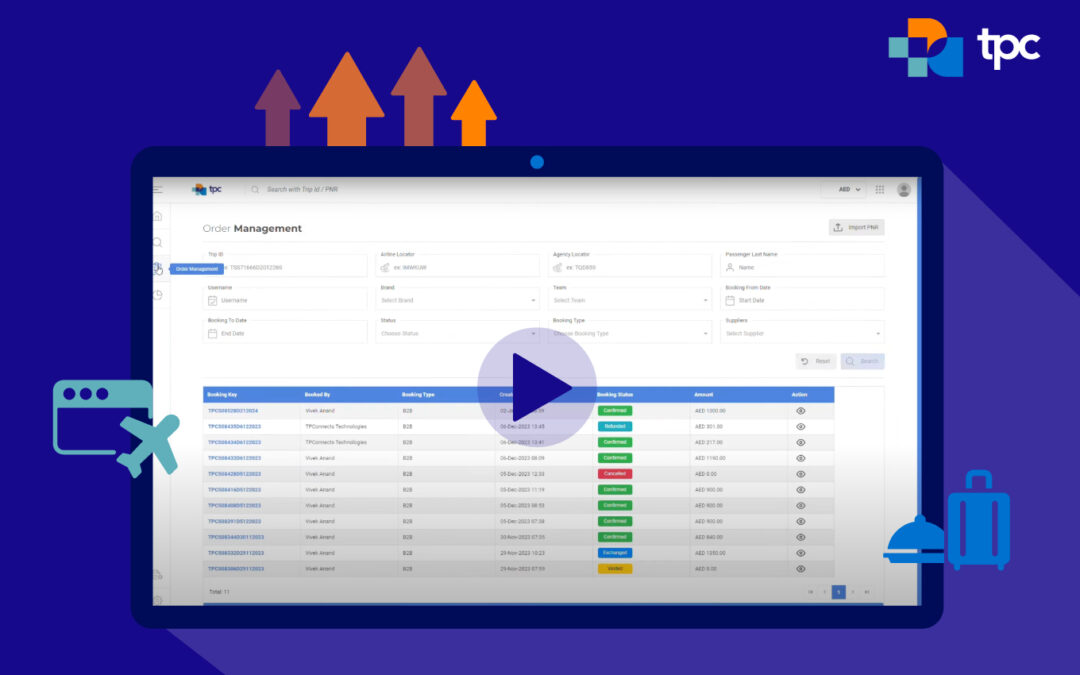This screenshot has width=1080, height=675.
Task: Click the calendar icon in Booking To Date
Action: pos(213,333)
